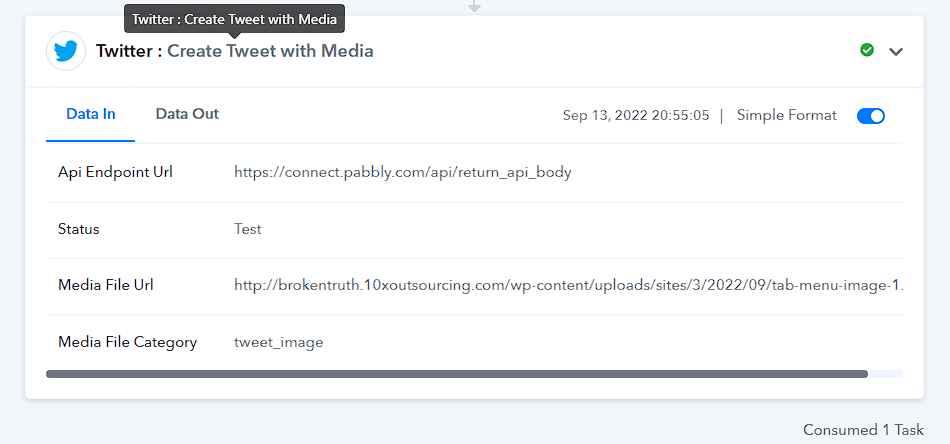Toggle the Simple Format switch
Image resolution: width=950 pixels, height=444 pixels.
click(x=871, y=116)
